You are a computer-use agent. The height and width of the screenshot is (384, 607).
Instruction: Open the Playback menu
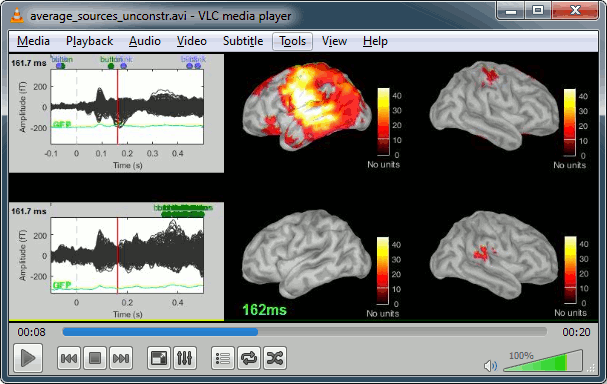89,41
